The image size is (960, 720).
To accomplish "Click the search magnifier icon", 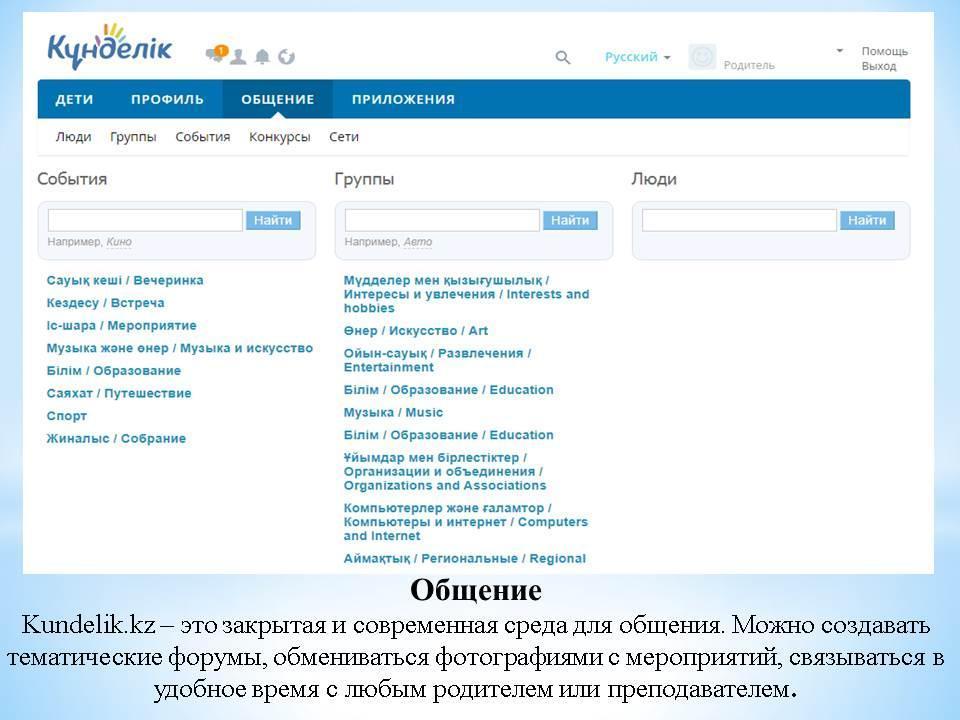I will (563, 58).
